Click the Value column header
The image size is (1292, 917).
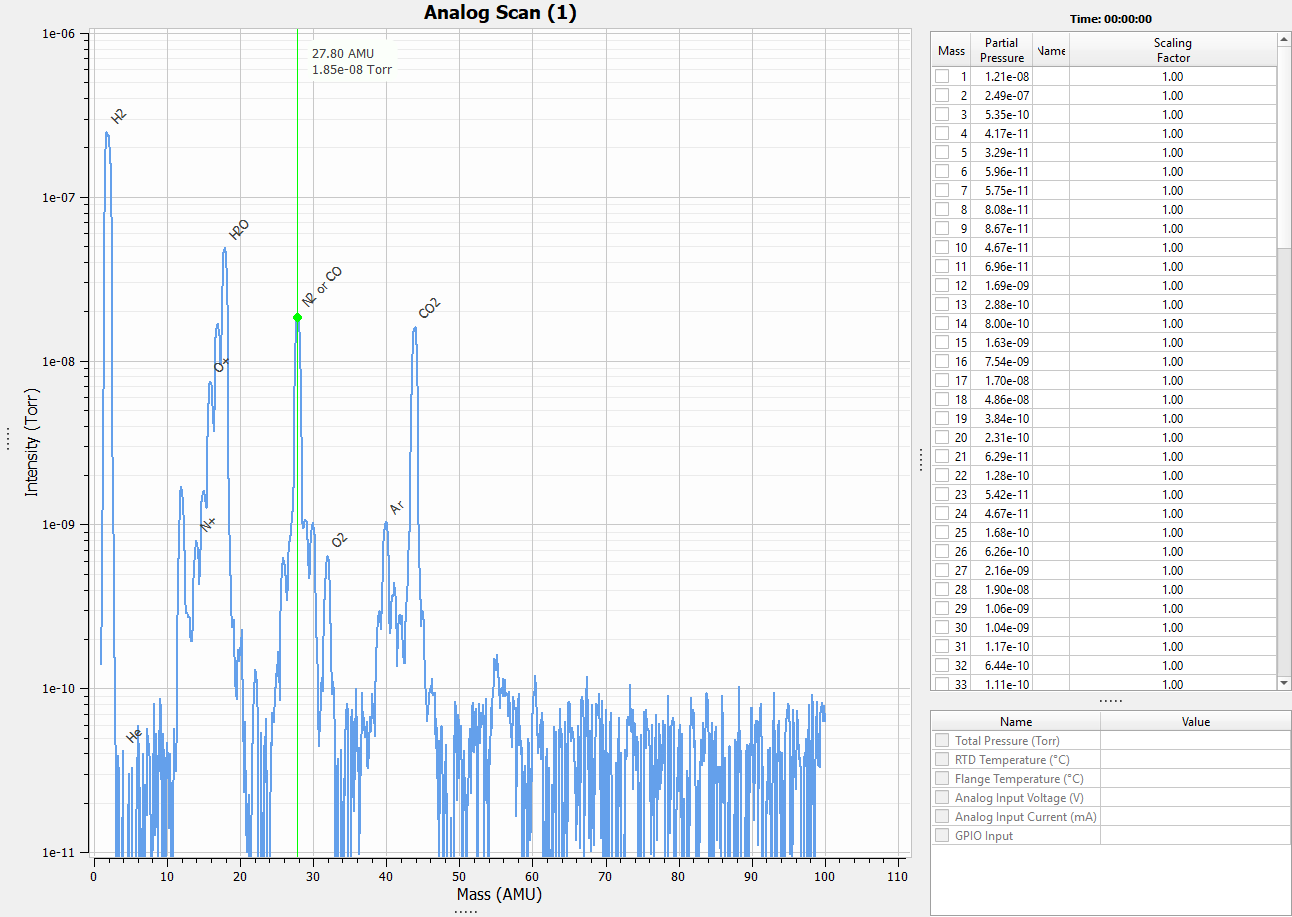pos(1195,722)
